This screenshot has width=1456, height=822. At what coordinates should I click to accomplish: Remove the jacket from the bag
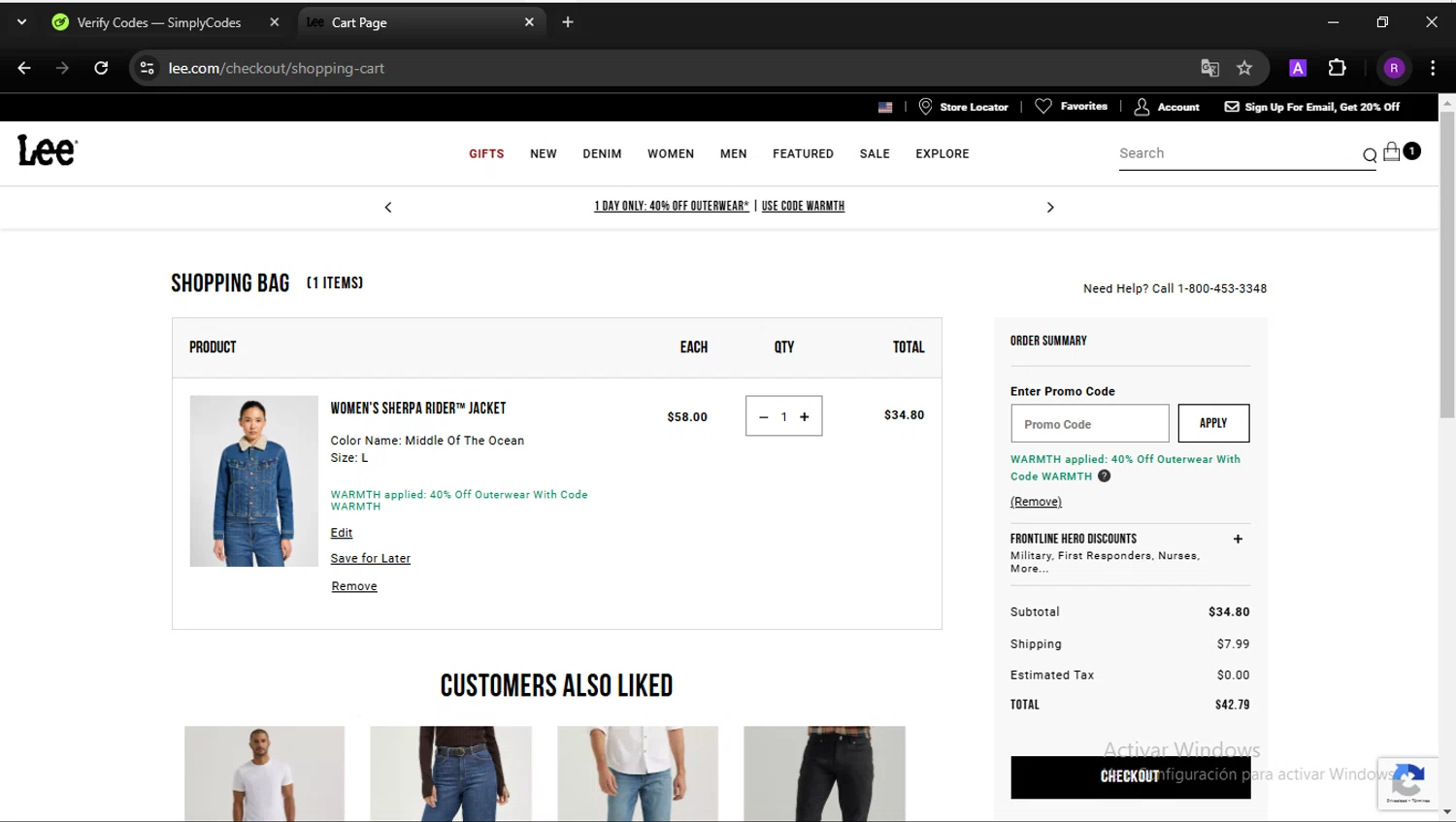[354, 586]
